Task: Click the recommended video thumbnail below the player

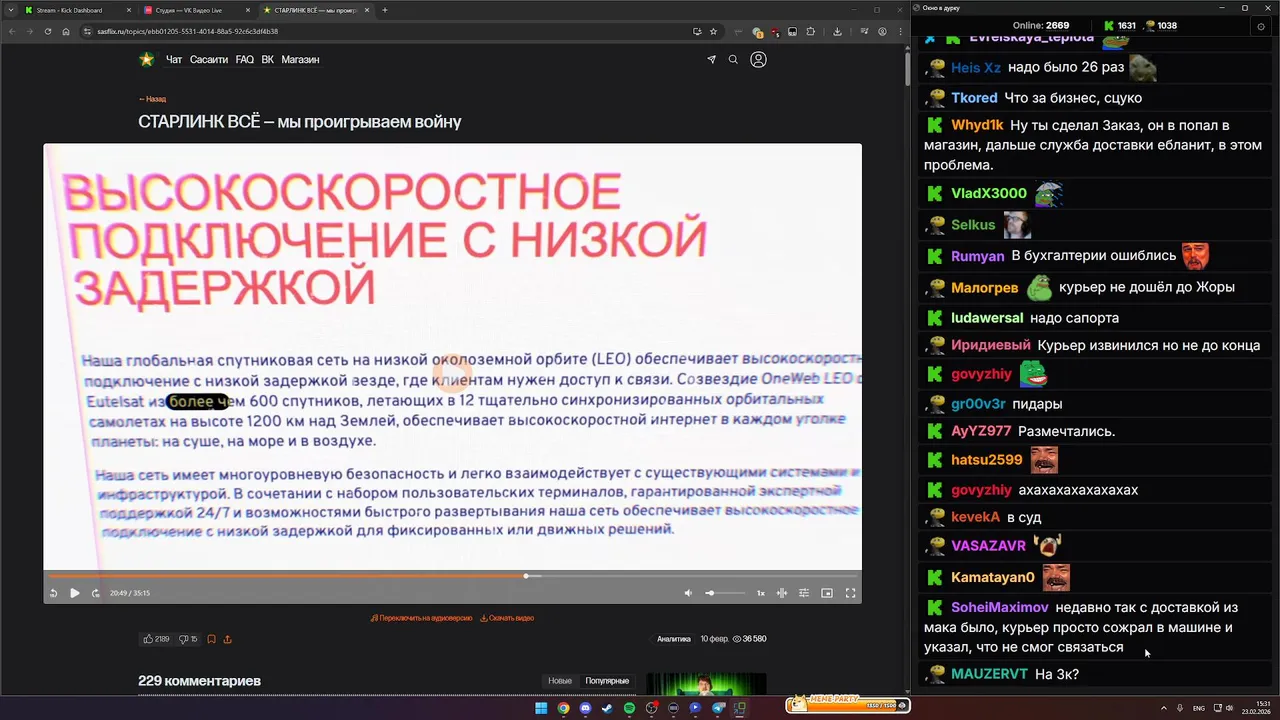Action: coord(706,684)
